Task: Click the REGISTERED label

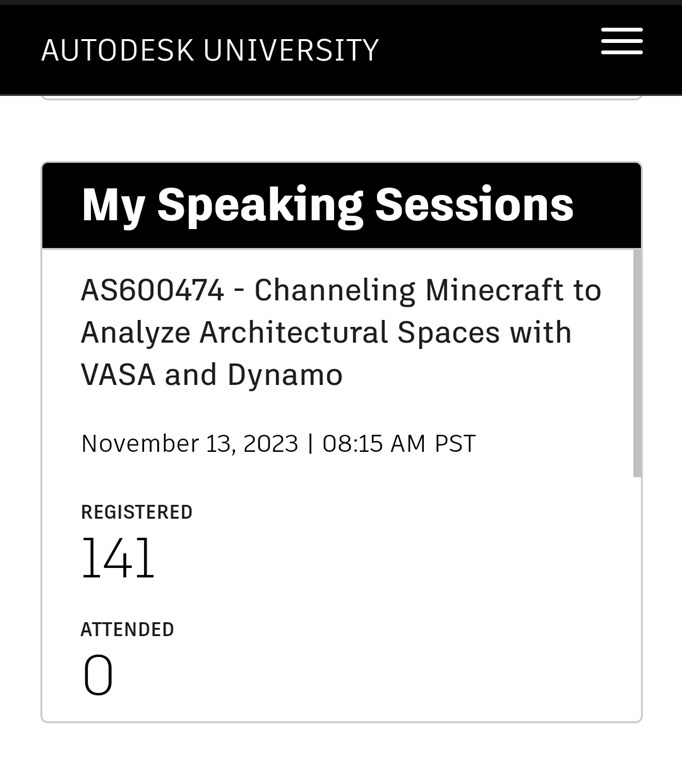Action: tap(136, 512)
